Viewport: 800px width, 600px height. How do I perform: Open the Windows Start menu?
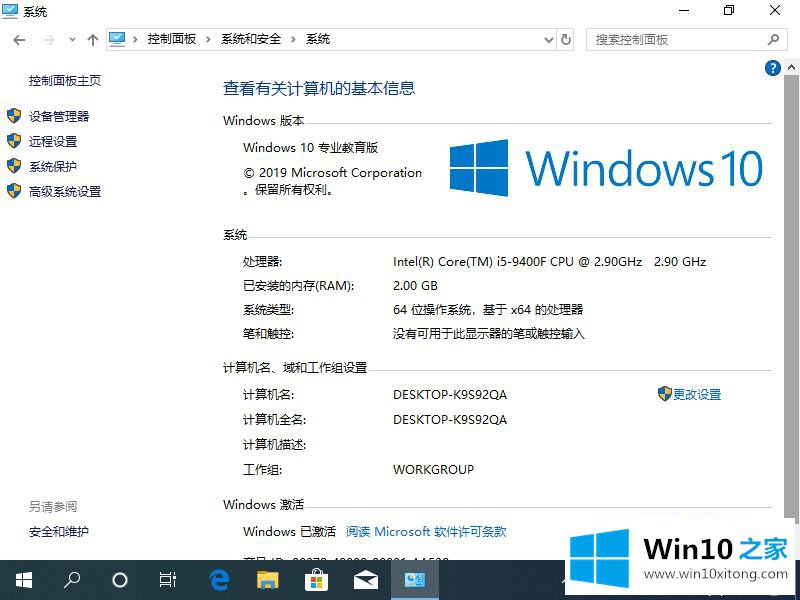23,580
